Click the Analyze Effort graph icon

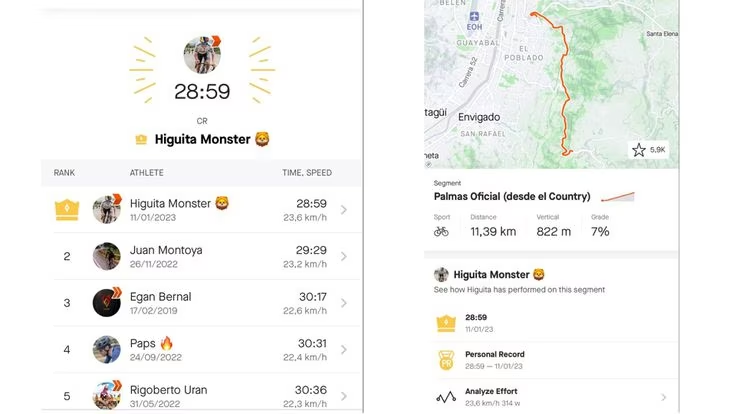[x=446, y=397]
